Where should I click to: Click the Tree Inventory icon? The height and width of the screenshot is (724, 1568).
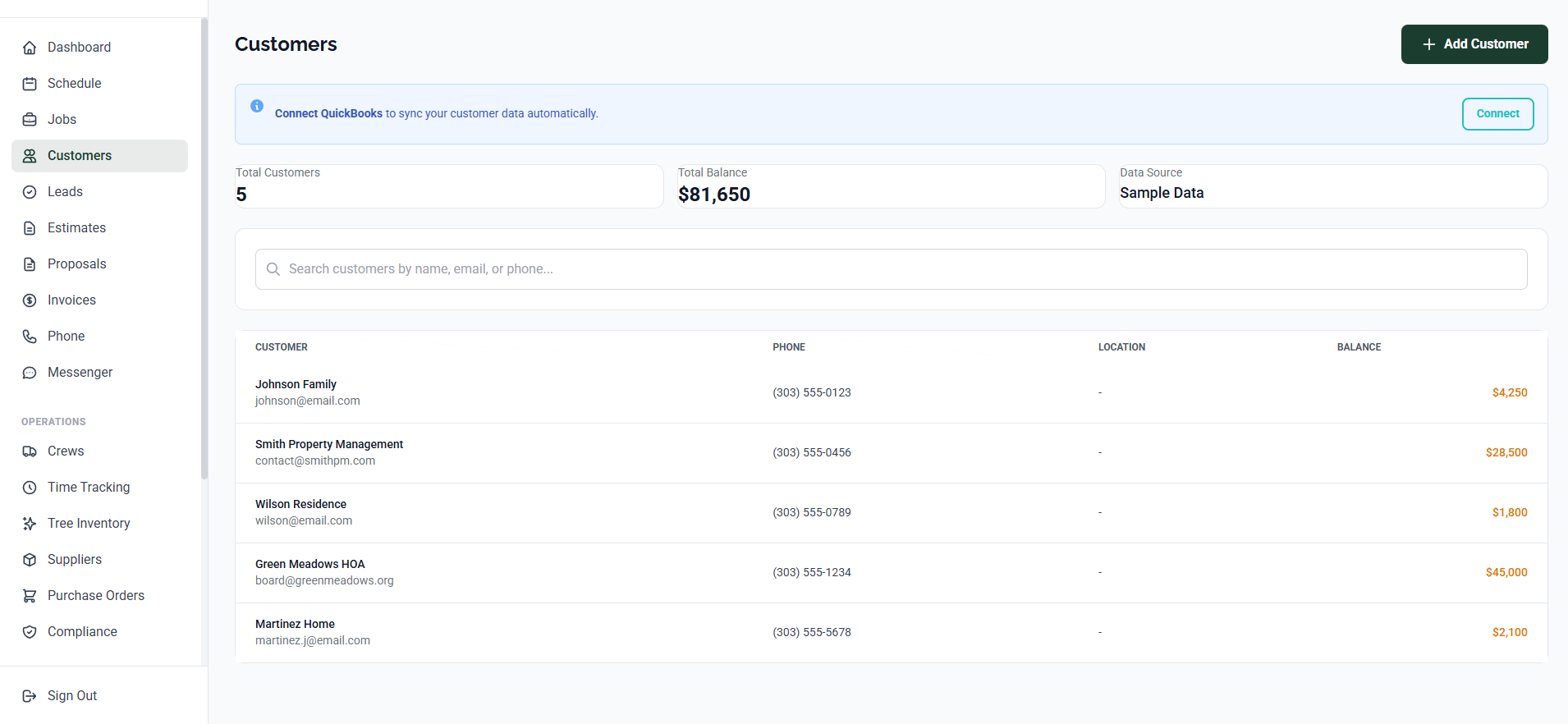[30, 524]
